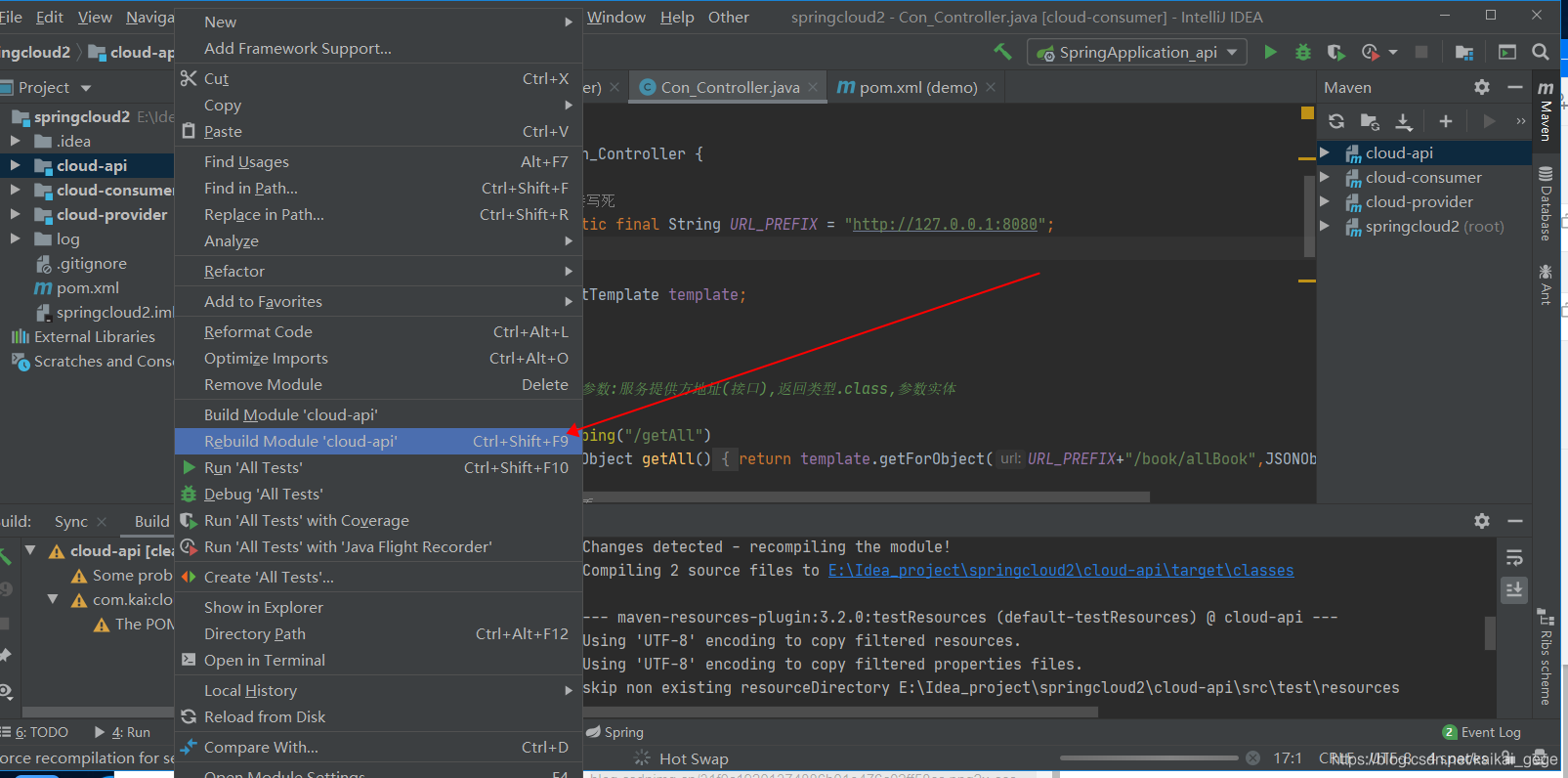The image size is (1568, 778).
Task: Open Build panel settings gear
Action: [x=1482, y=521]
